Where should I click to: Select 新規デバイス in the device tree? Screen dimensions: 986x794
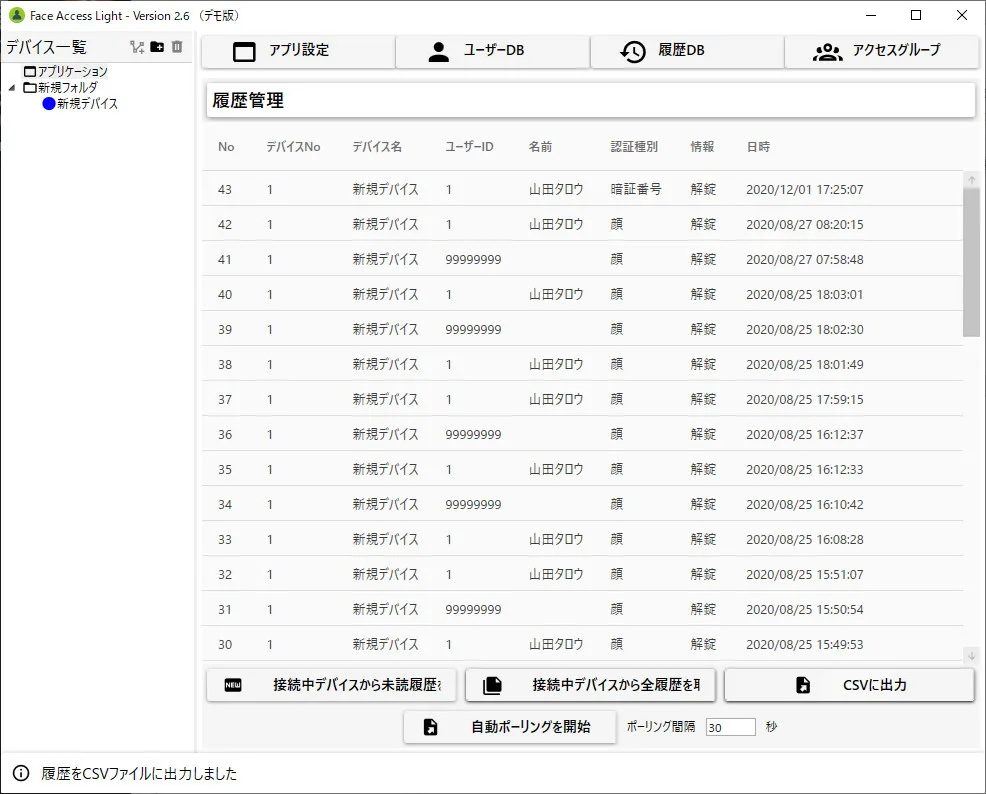[87, 103]
